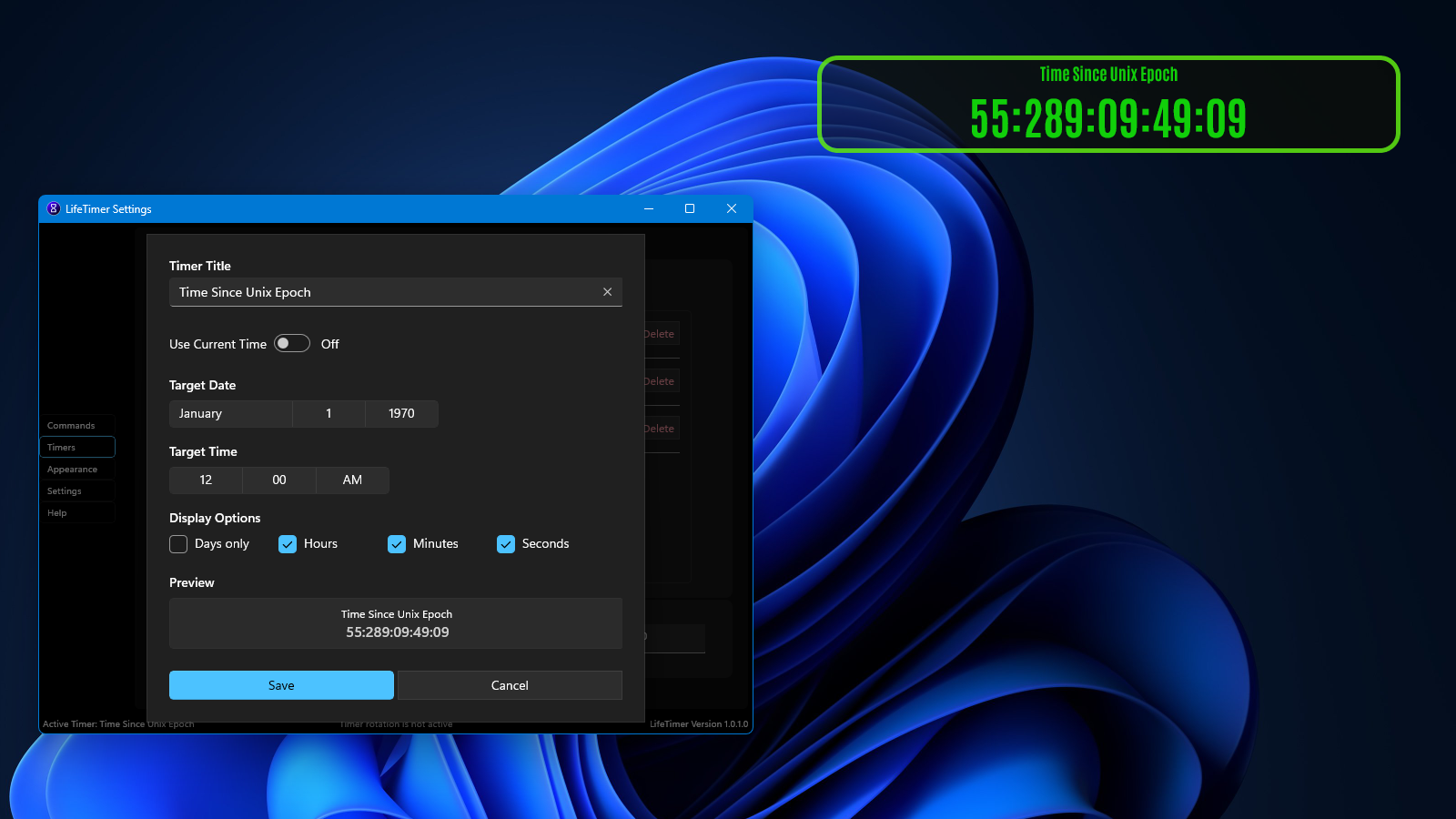Click the LifeTimer icon in the title bar
Image resolution: width=1456 pixels, height=819 pixels.
(53, 208)
